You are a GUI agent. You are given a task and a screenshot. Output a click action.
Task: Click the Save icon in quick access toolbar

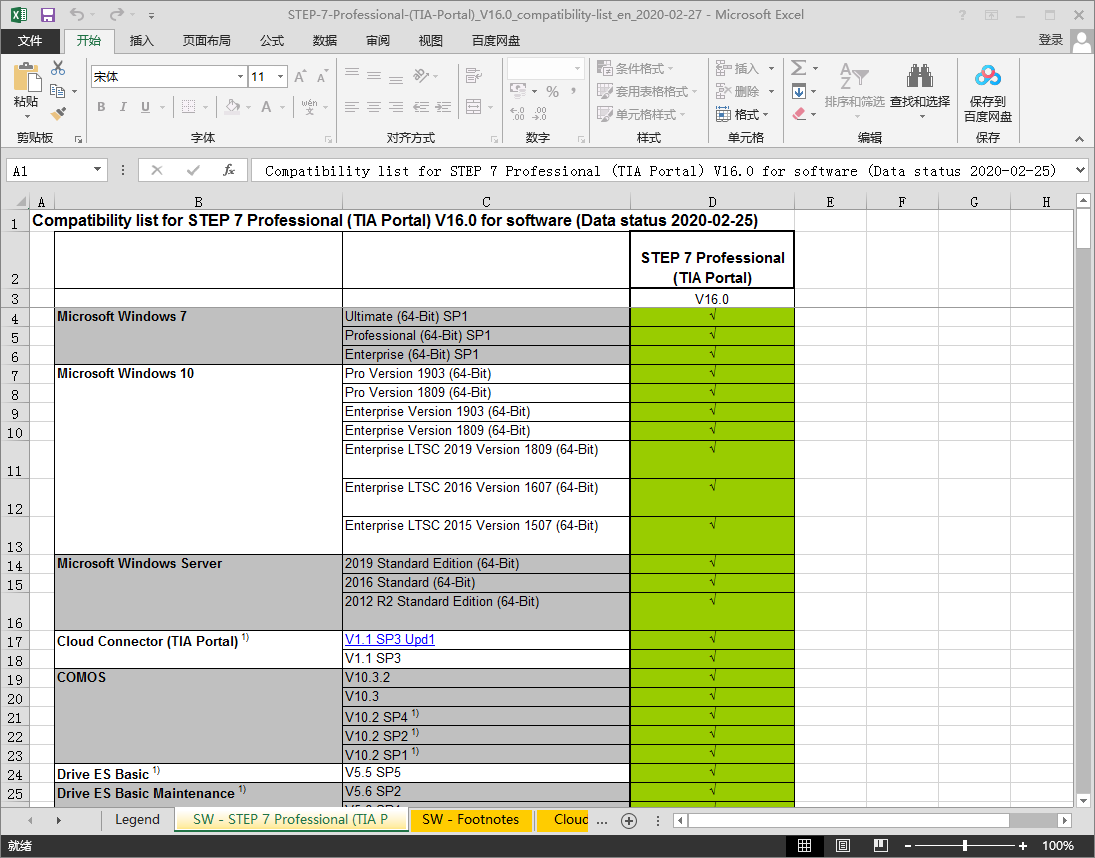pyautogui.click(x=48, y=15)
